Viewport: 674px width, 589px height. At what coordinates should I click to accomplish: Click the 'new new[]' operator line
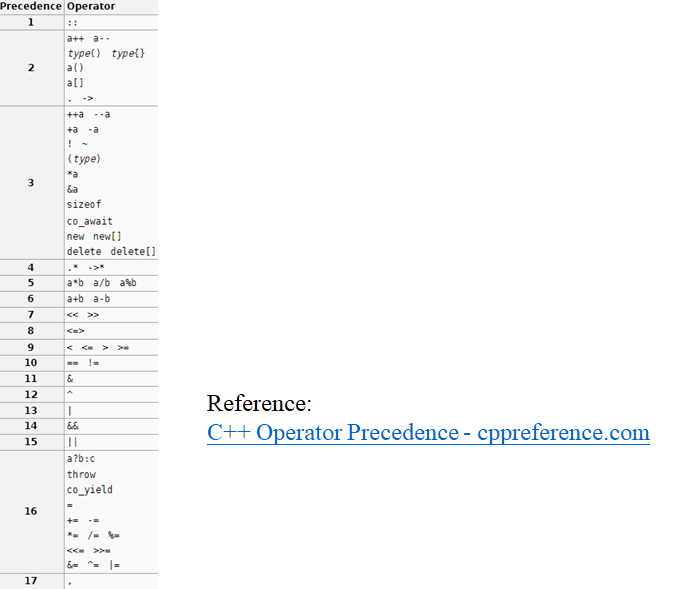(94, 236)
